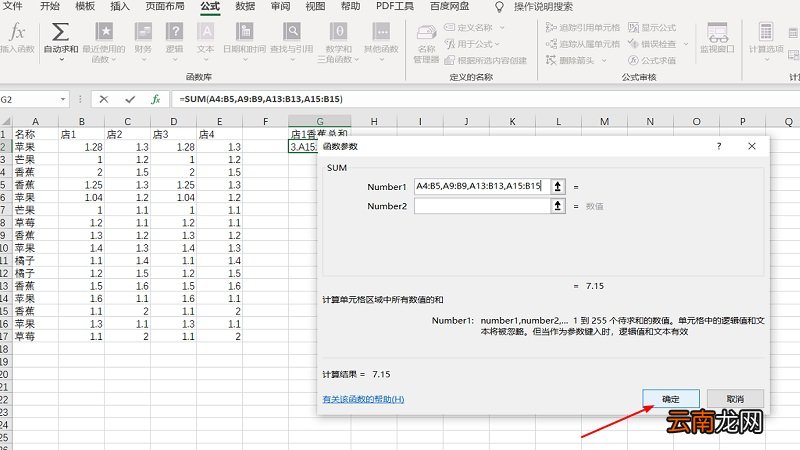Open the Recently Used functions star icon
The width and height of the screenshot is (800, 450).
point(105,32)
